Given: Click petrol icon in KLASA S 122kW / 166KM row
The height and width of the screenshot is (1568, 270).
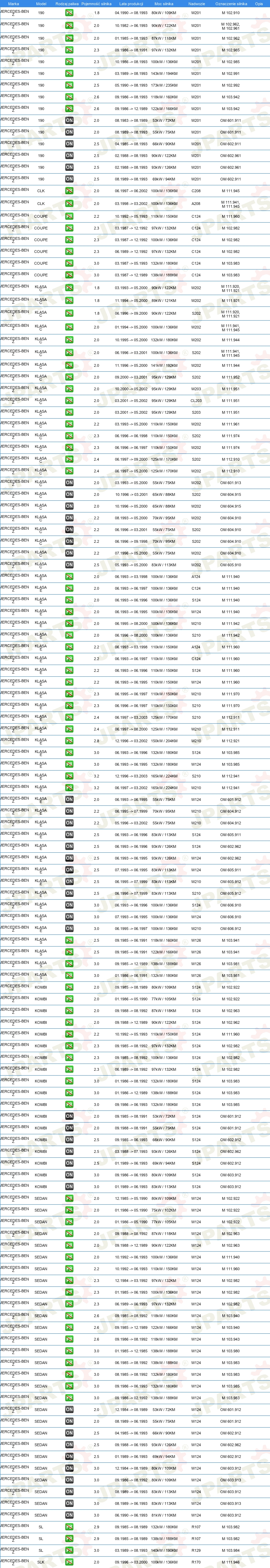Looking at the screenshot, I should pos(69,952).
